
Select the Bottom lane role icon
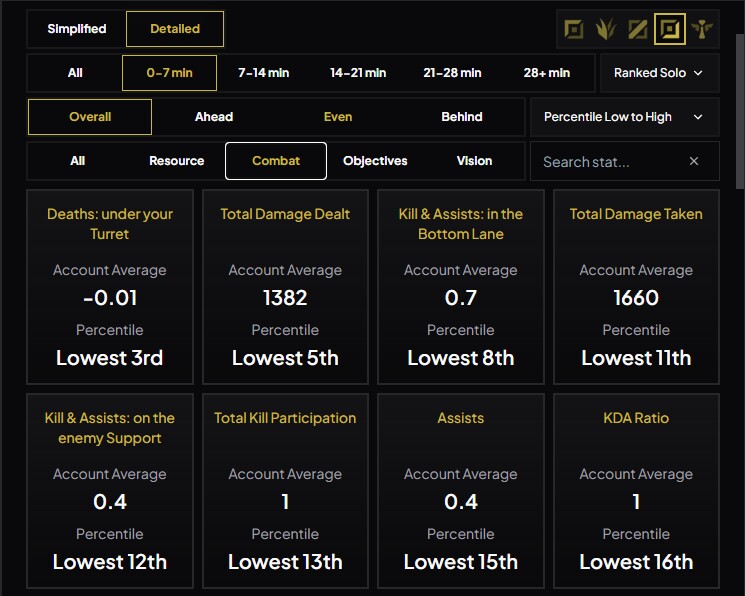coord(669,29)
